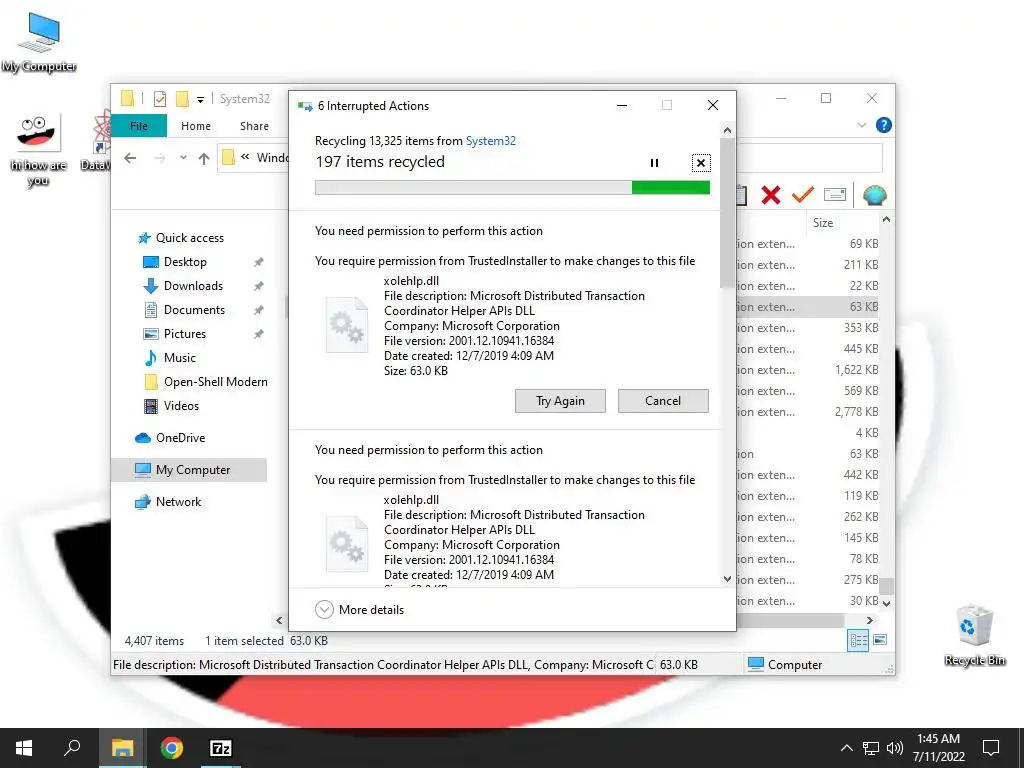Open the Quick Access Toolbar customize dropdown
The image size is (1024, 768).
pos(200,99)
